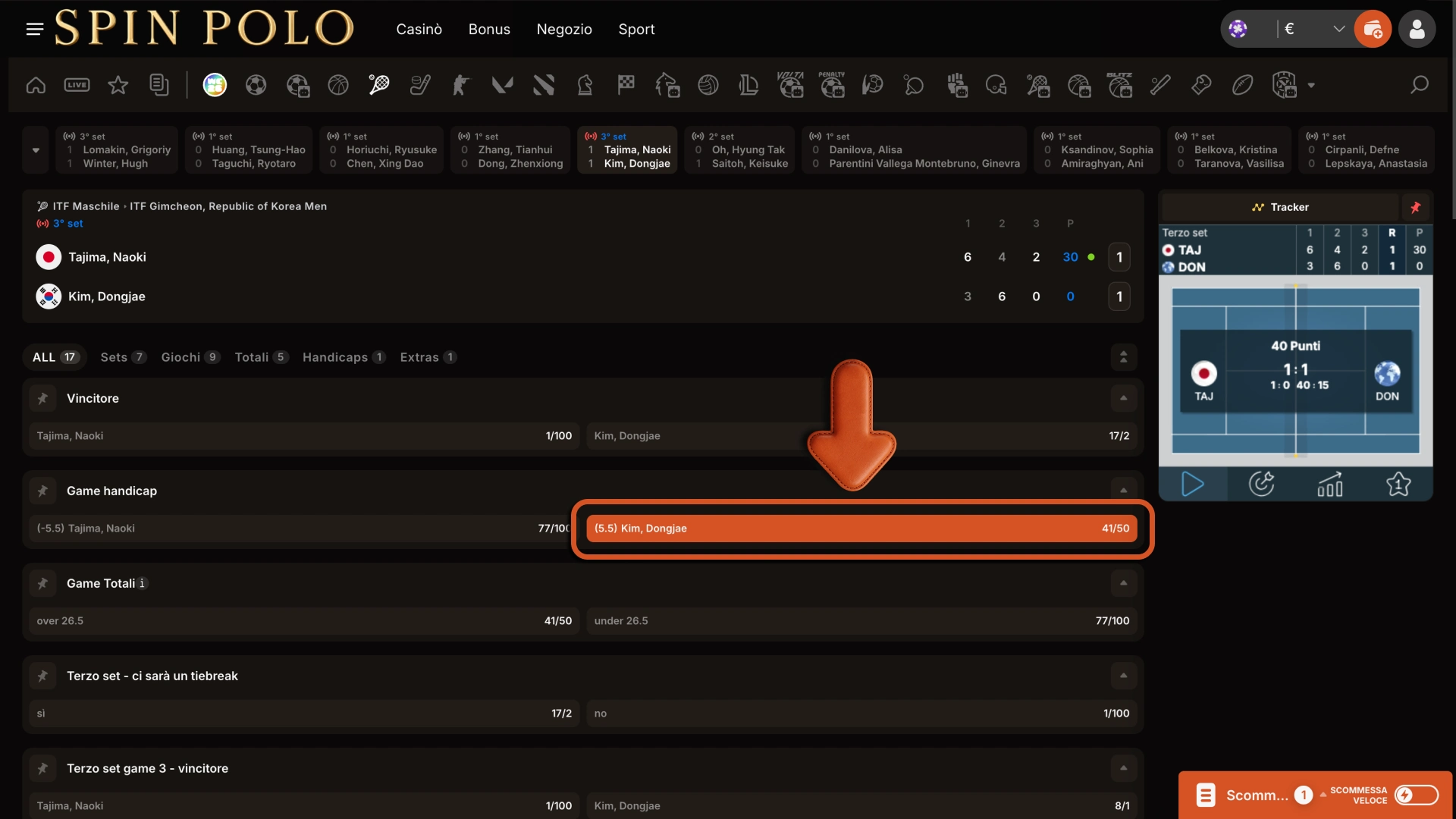Switch to the Giochi tab
The image size is (1456, 819).
point(190,357)
